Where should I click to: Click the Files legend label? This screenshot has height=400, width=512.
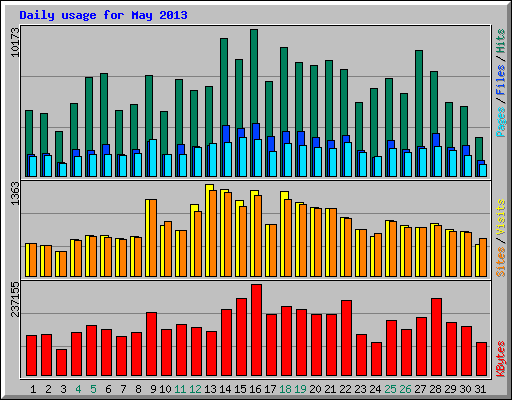pos(500,80)
